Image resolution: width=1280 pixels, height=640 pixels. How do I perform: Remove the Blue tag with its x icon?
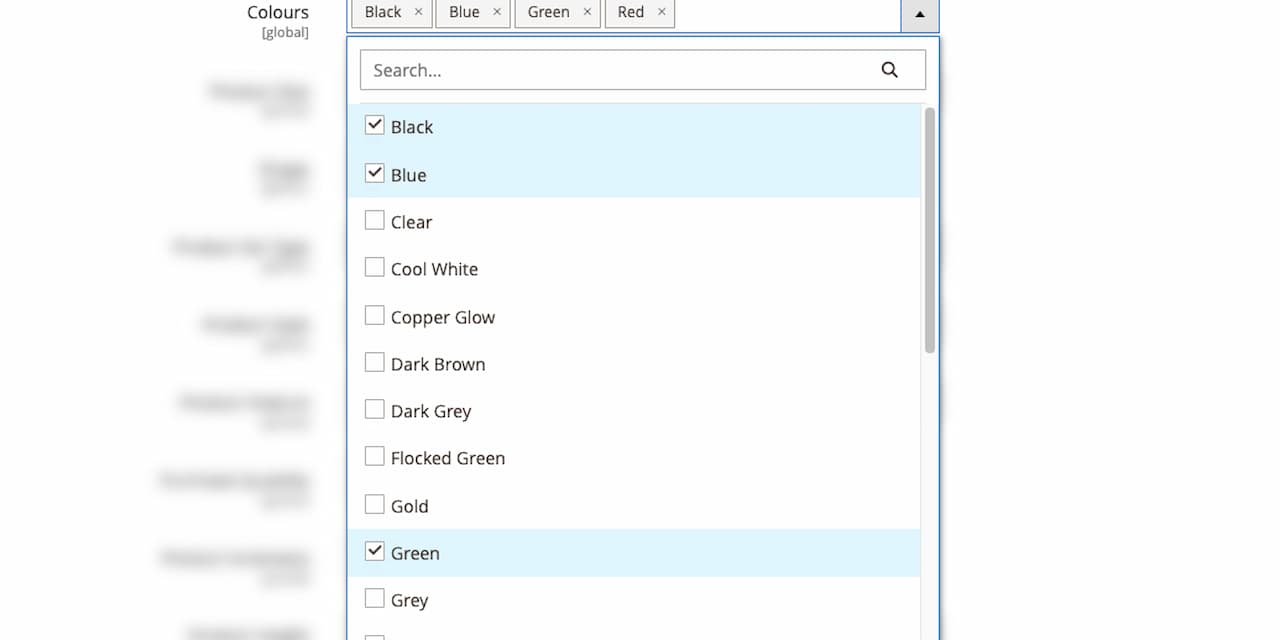coord(497,12)
